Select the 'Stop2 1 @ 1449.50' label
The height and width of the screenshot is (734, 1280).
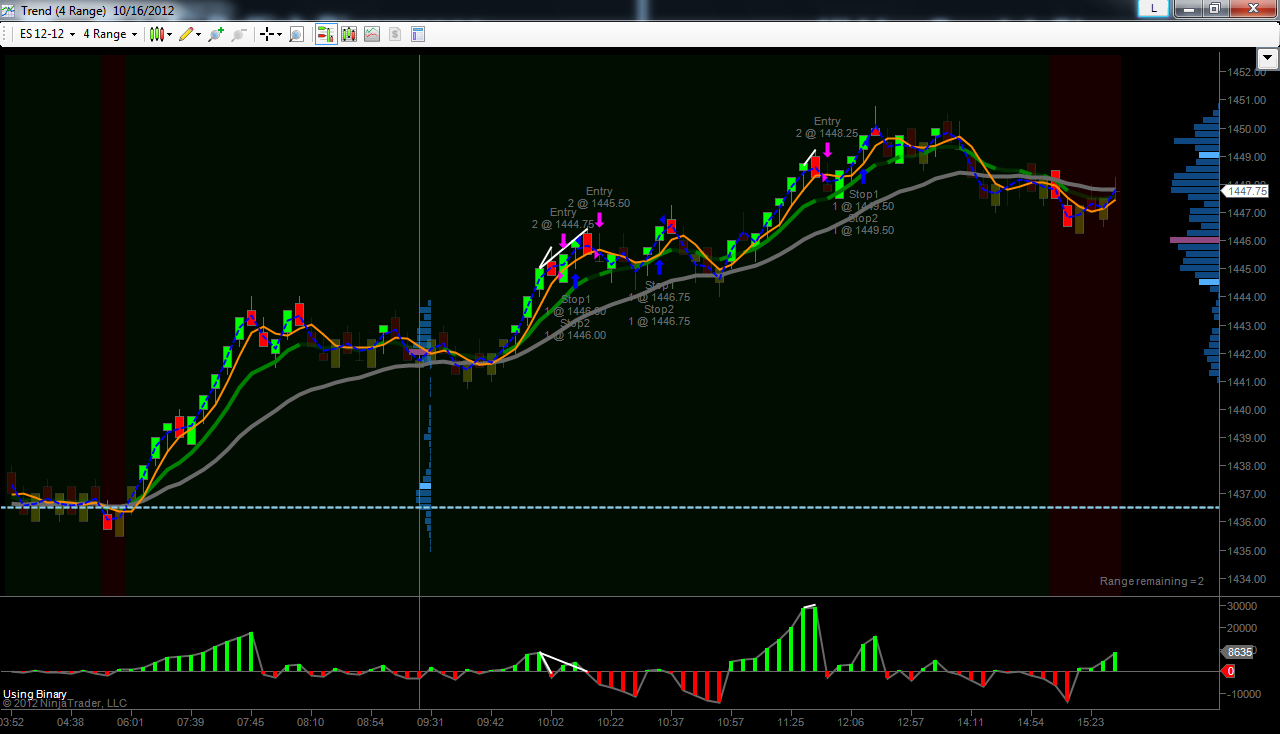(x=863, y=224)
